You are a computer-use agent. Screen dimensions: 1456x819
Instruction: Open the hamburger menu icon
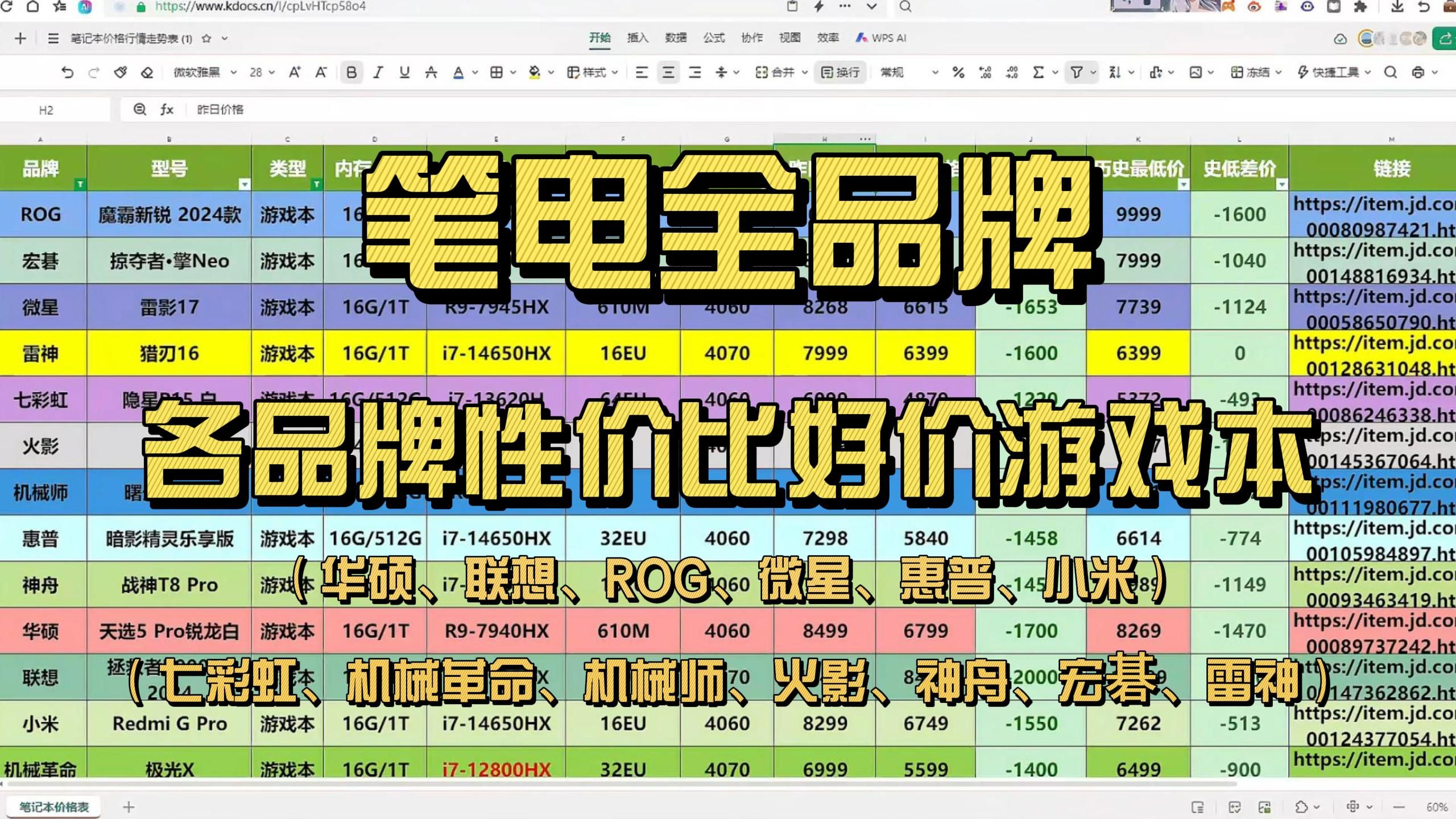click(x=53, y=39)
